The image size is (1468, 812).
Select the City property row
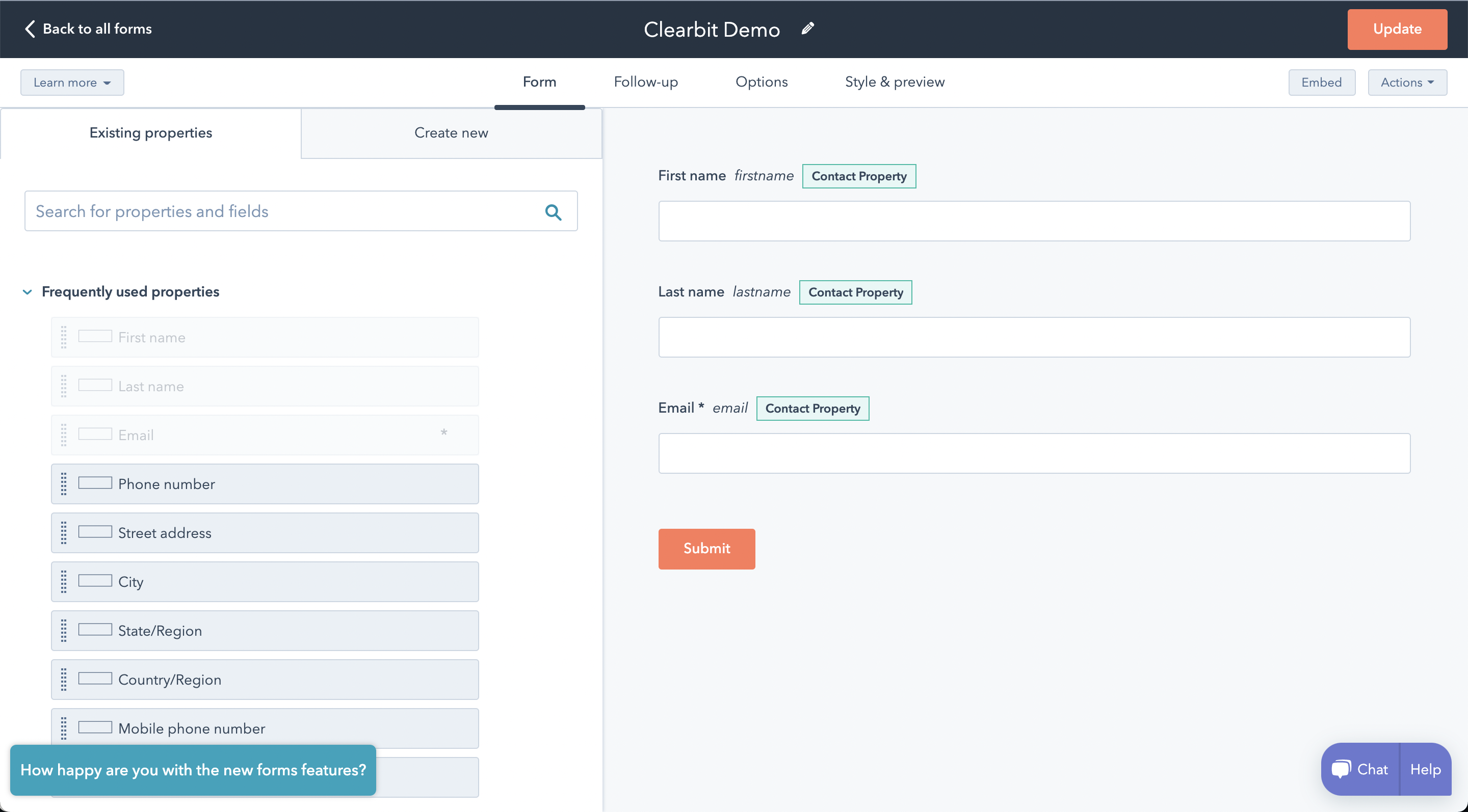pyautogui.click(x=265, y=582)
